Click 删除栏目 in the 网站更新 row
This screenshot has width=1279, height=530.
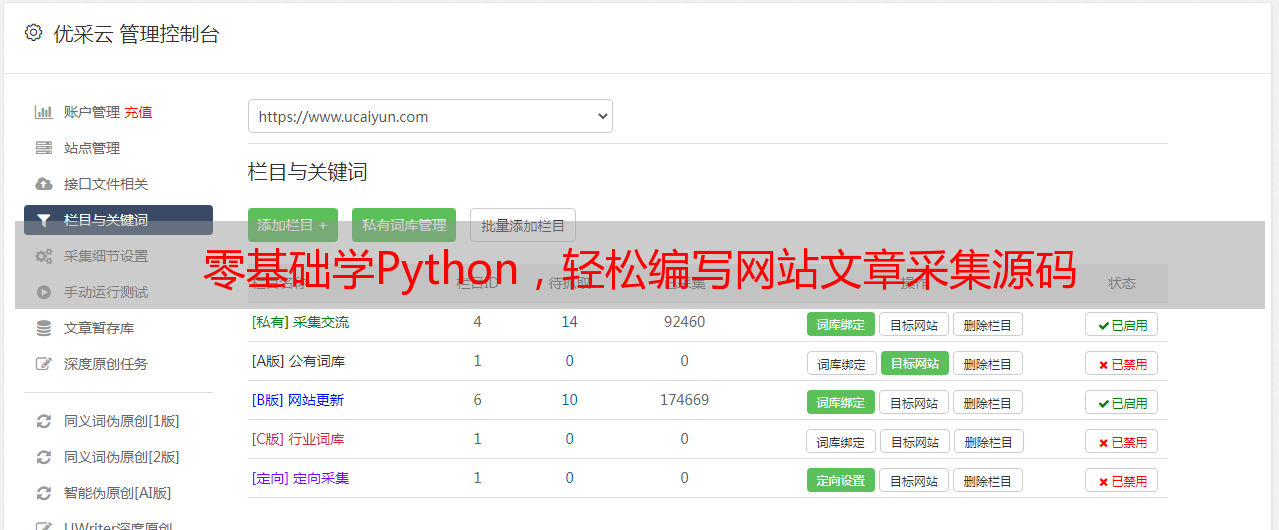tap(987, 402)
